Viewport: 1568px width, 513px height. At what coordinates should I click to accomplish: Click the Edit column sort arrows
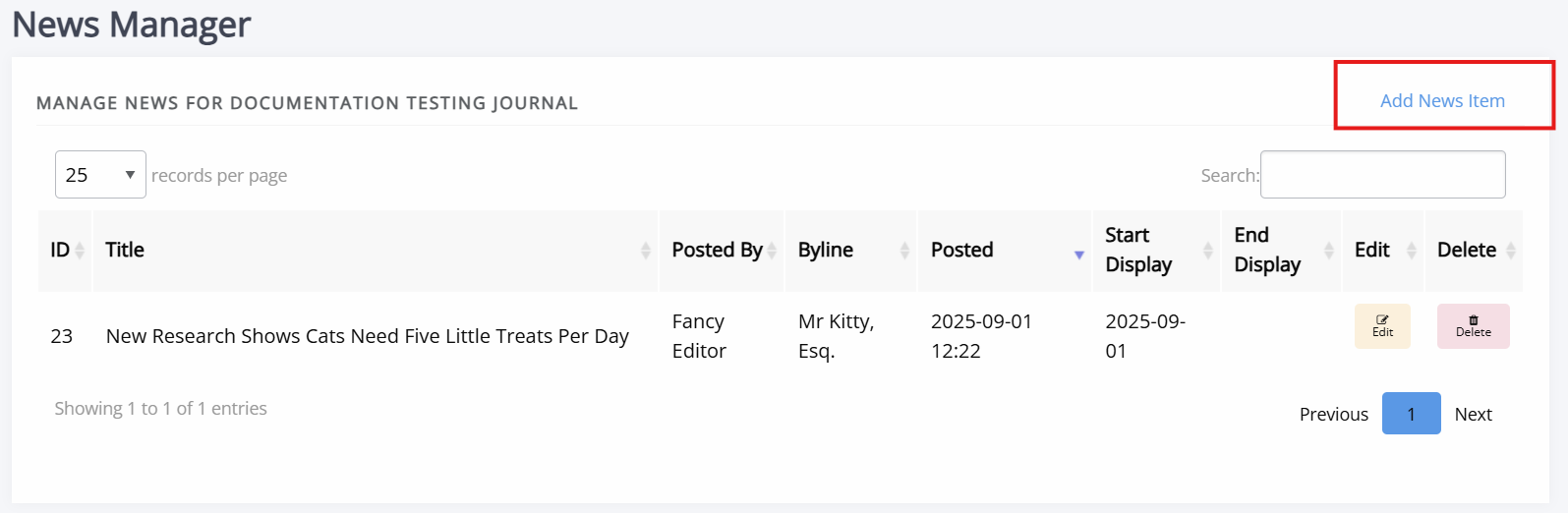[1412, 251]
